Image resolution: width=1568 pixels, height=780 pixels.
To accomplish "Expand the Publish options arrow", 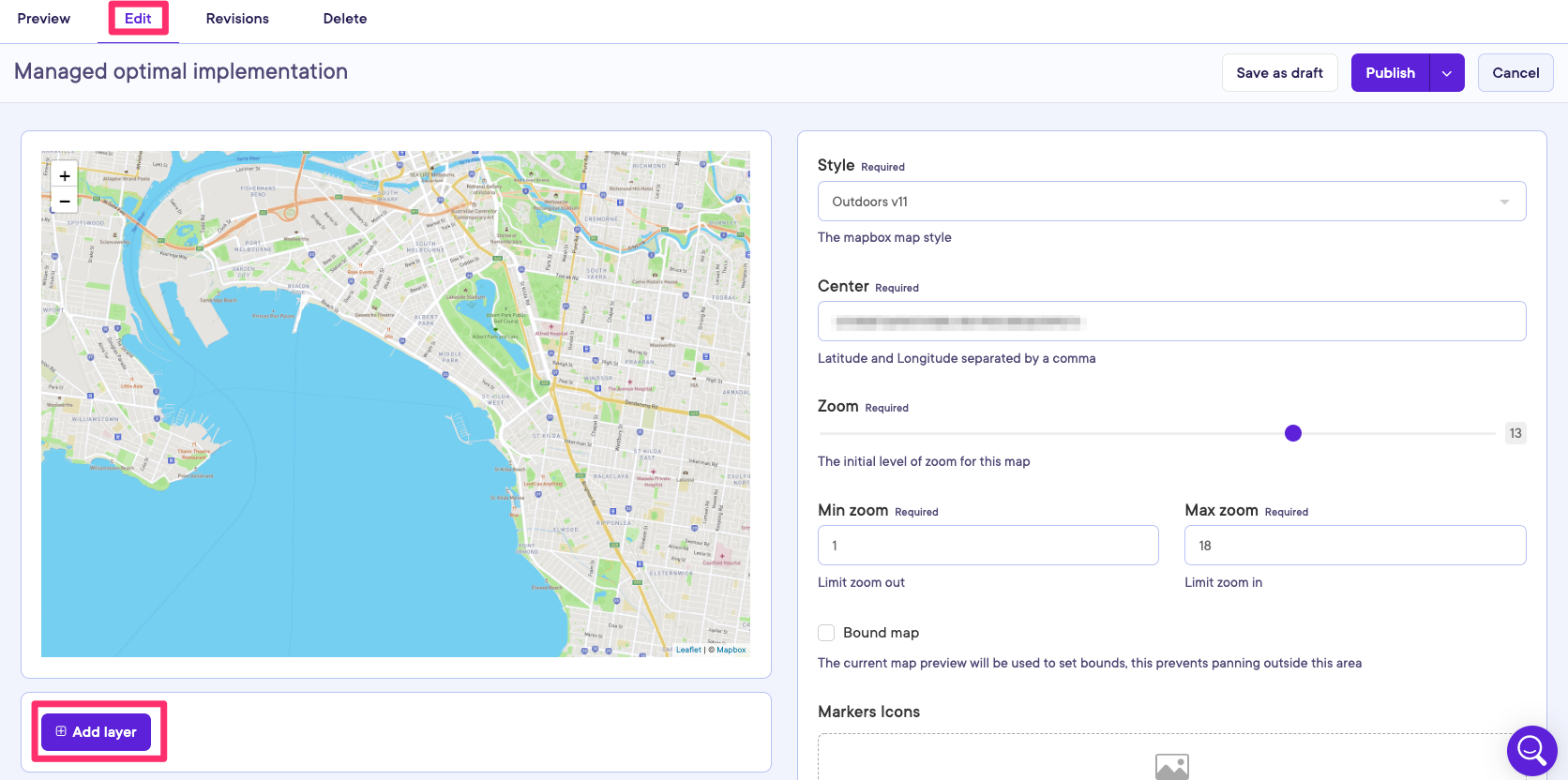I will click(x=1446, y=73).
